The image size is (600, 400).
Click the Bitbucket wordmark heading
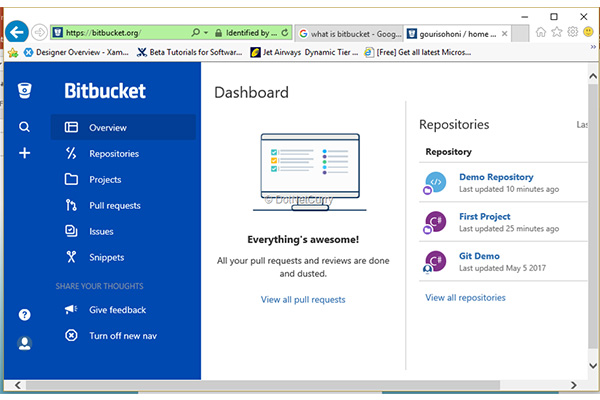(105, 91)
